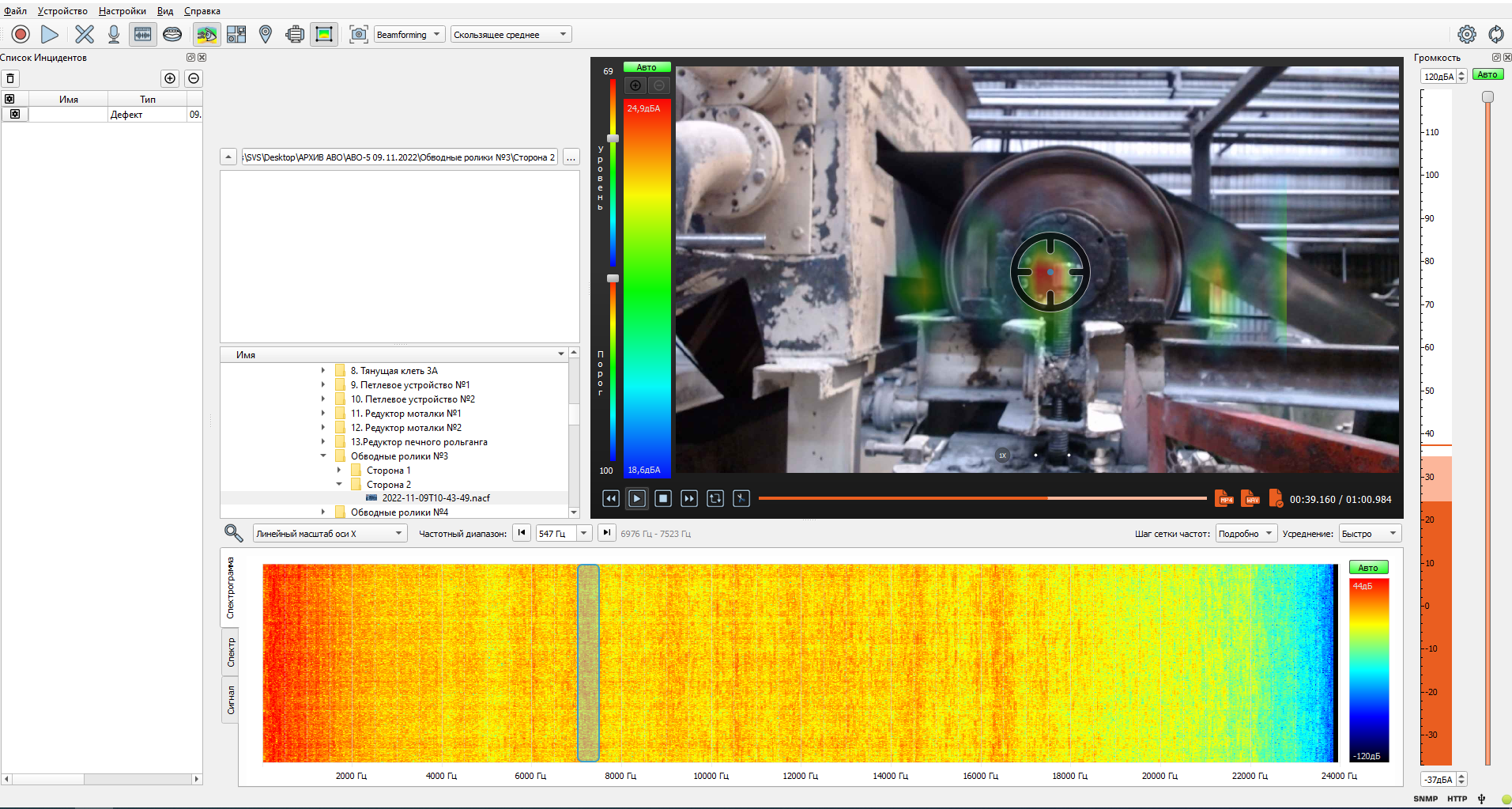Click the microphone icon in toolbar
This screenshot has height=809, width=1512.
pyautogui.click(x=114, y=34)
